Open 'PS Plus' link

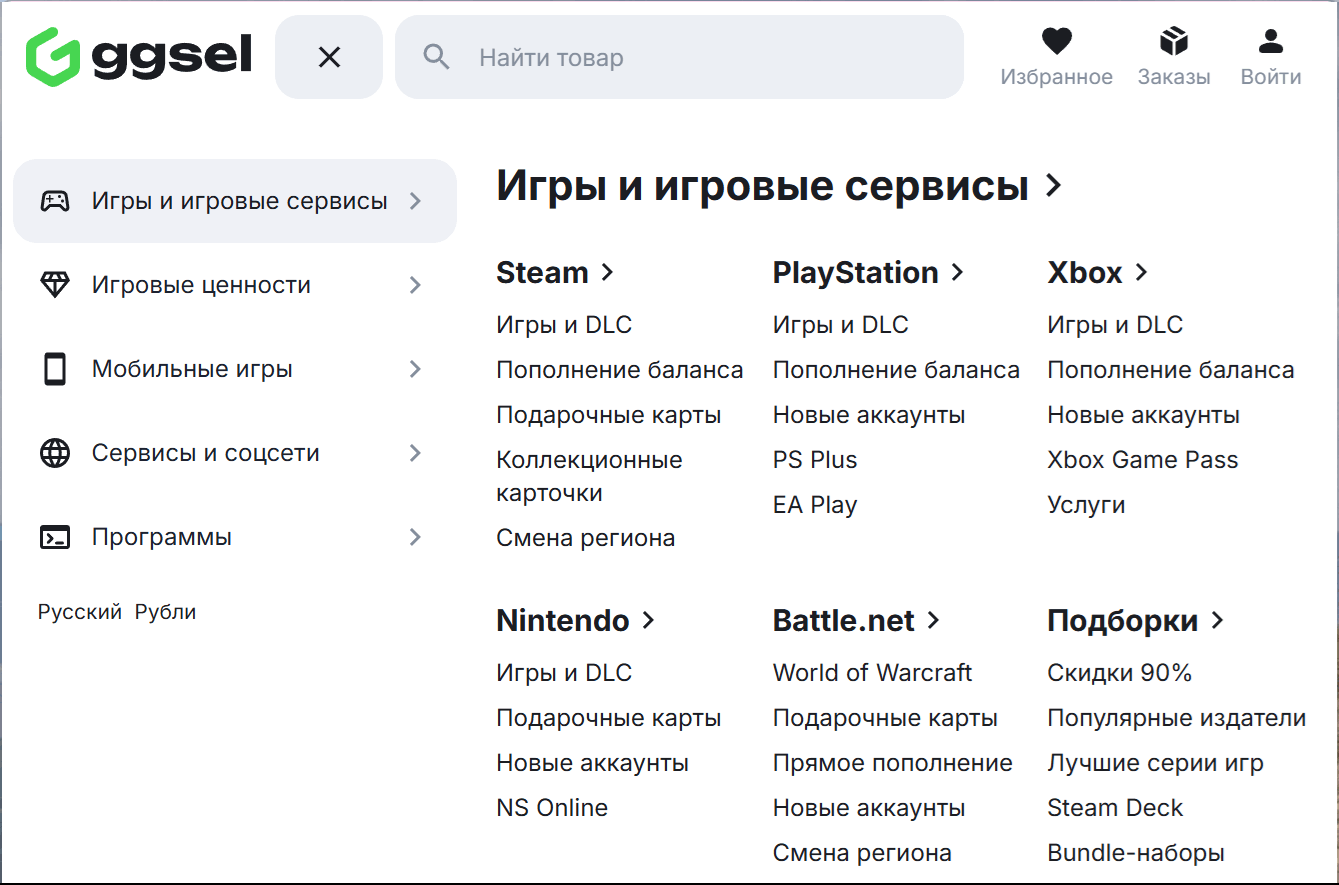tap(815, 460)
